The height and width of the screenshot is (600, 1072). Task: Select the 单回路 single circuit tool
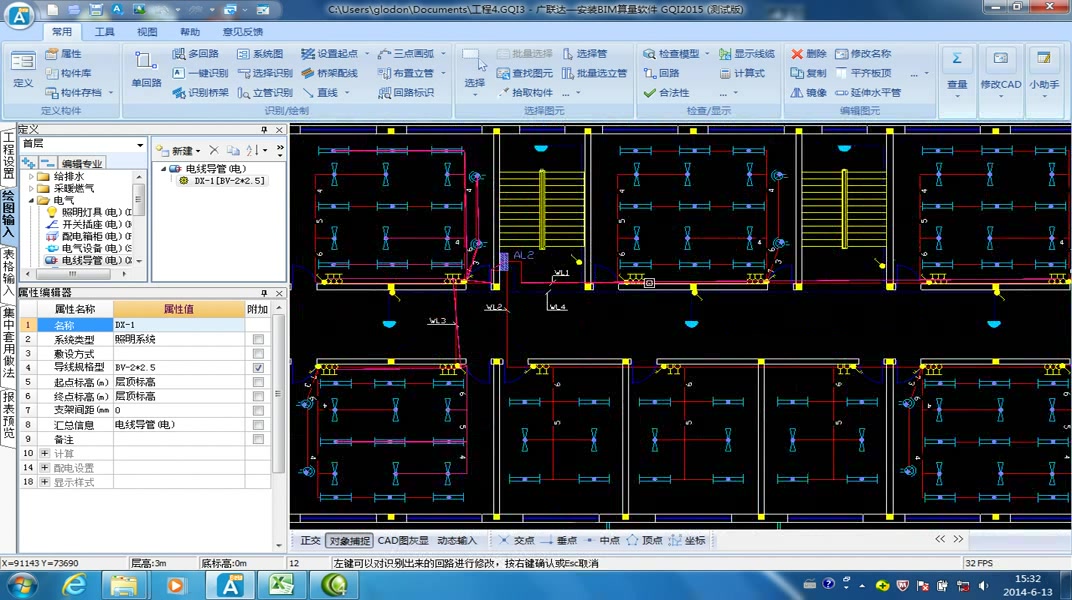point(146,70)
